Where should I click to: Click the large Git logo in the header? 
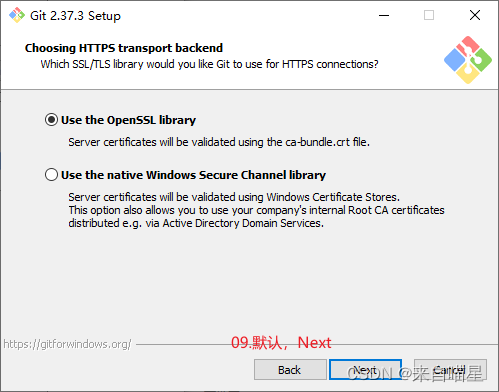468,60
